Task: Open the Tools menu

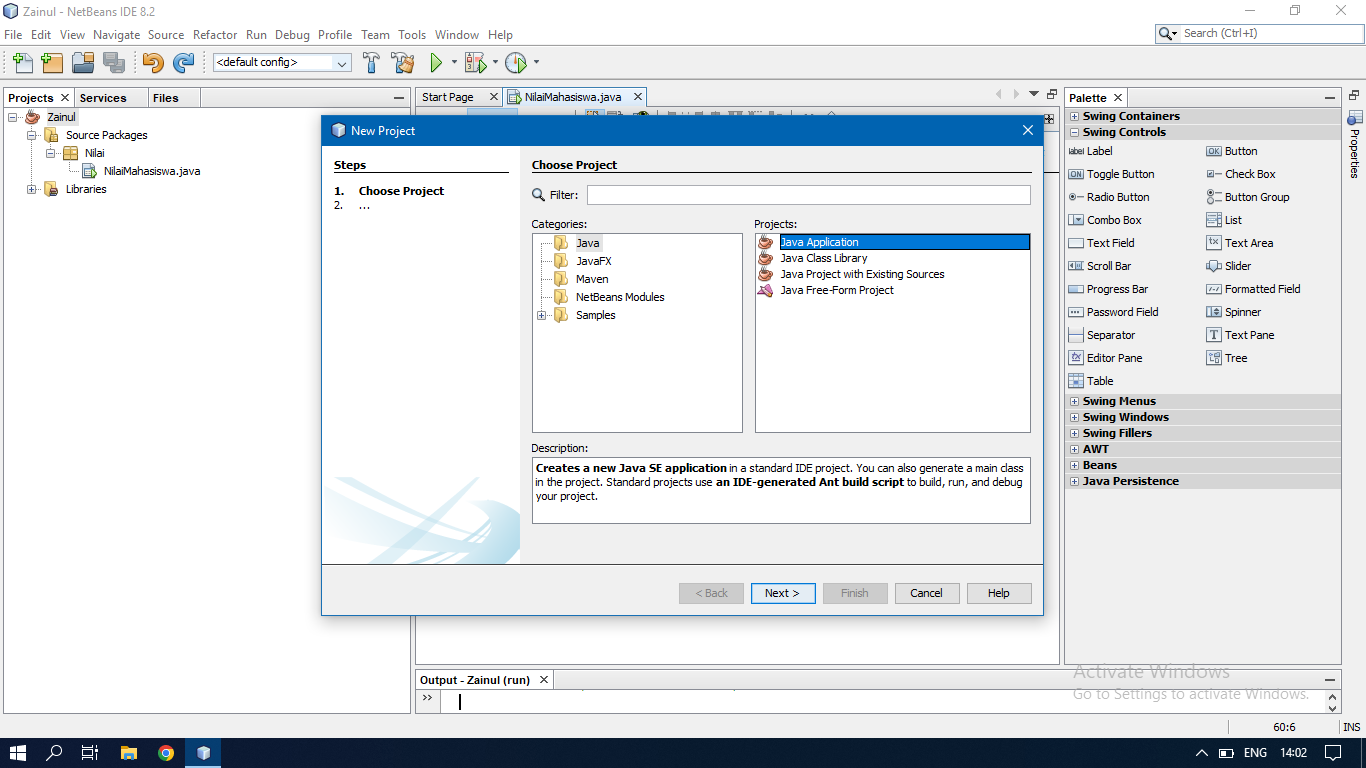Action: [x=412, y=34]
